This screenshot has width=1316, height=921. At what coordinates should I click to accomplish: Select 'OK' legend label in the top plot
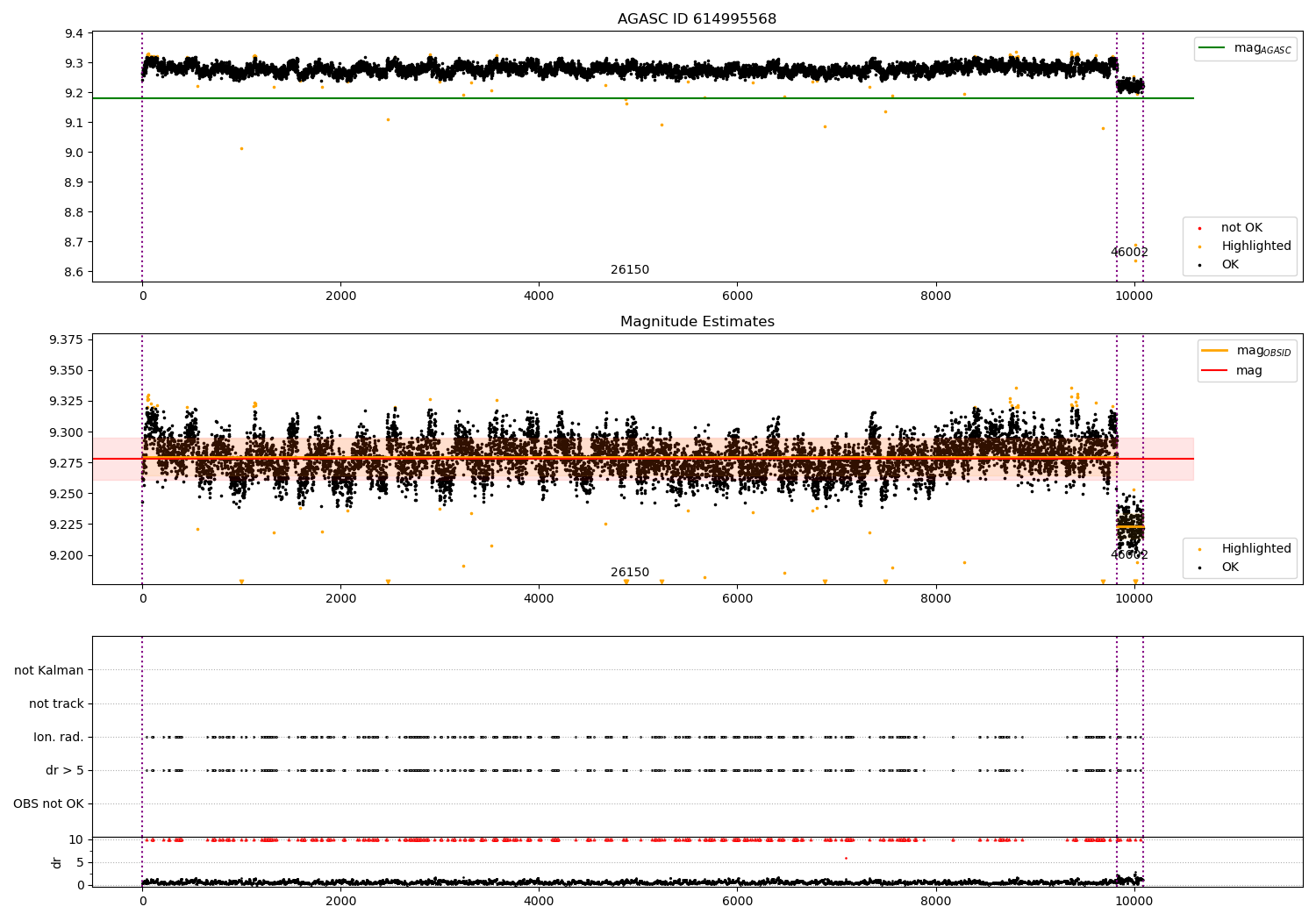(1230, 265)
